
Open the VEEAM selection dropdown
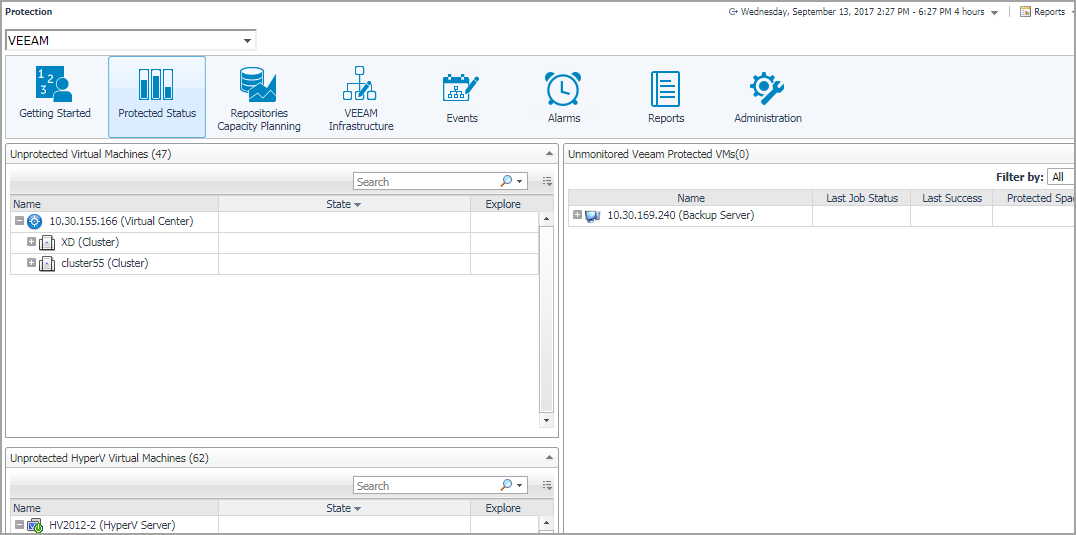[247, 41]
